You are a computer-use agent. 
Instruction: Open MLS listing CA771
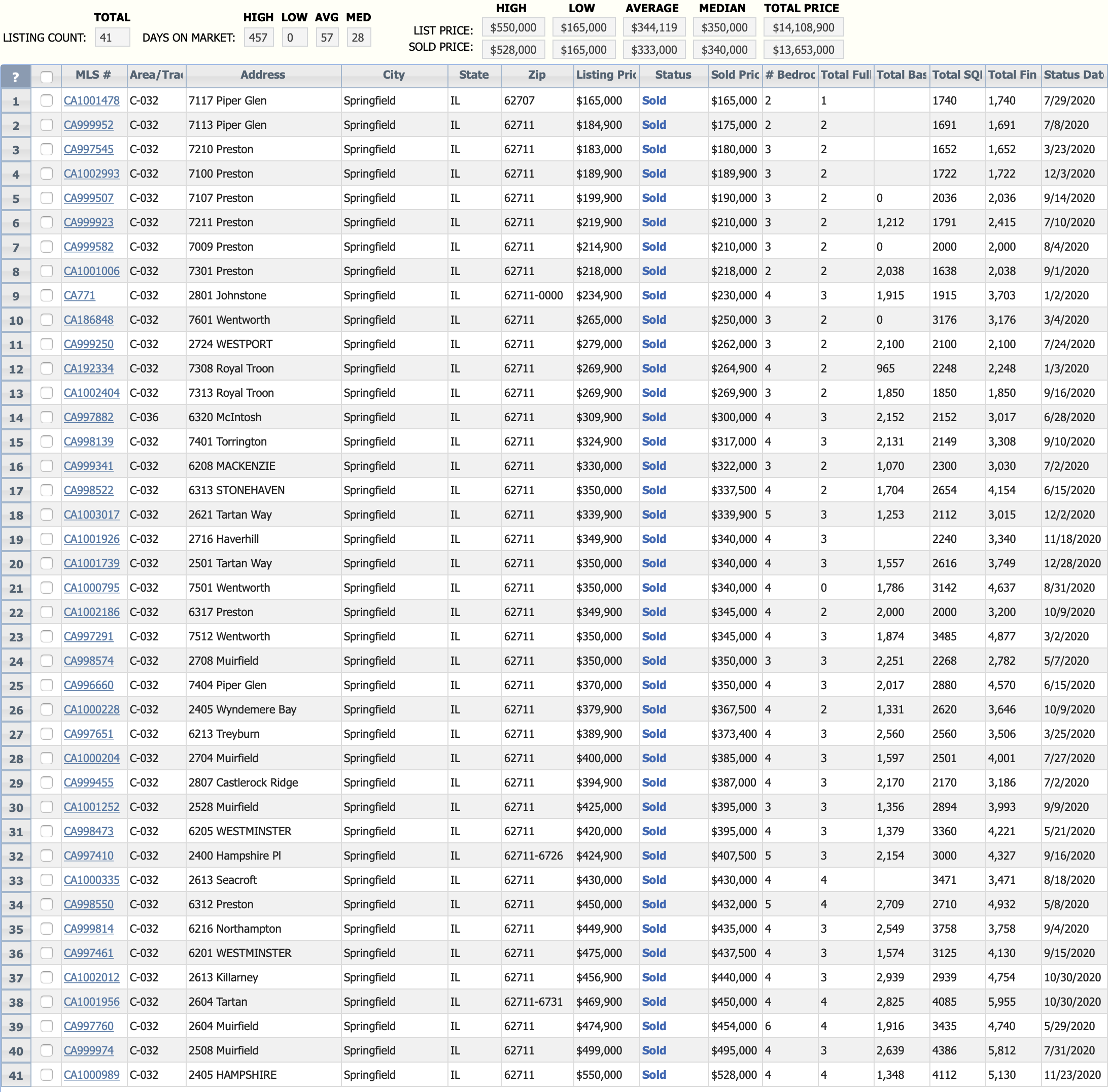tap(79, 295)
